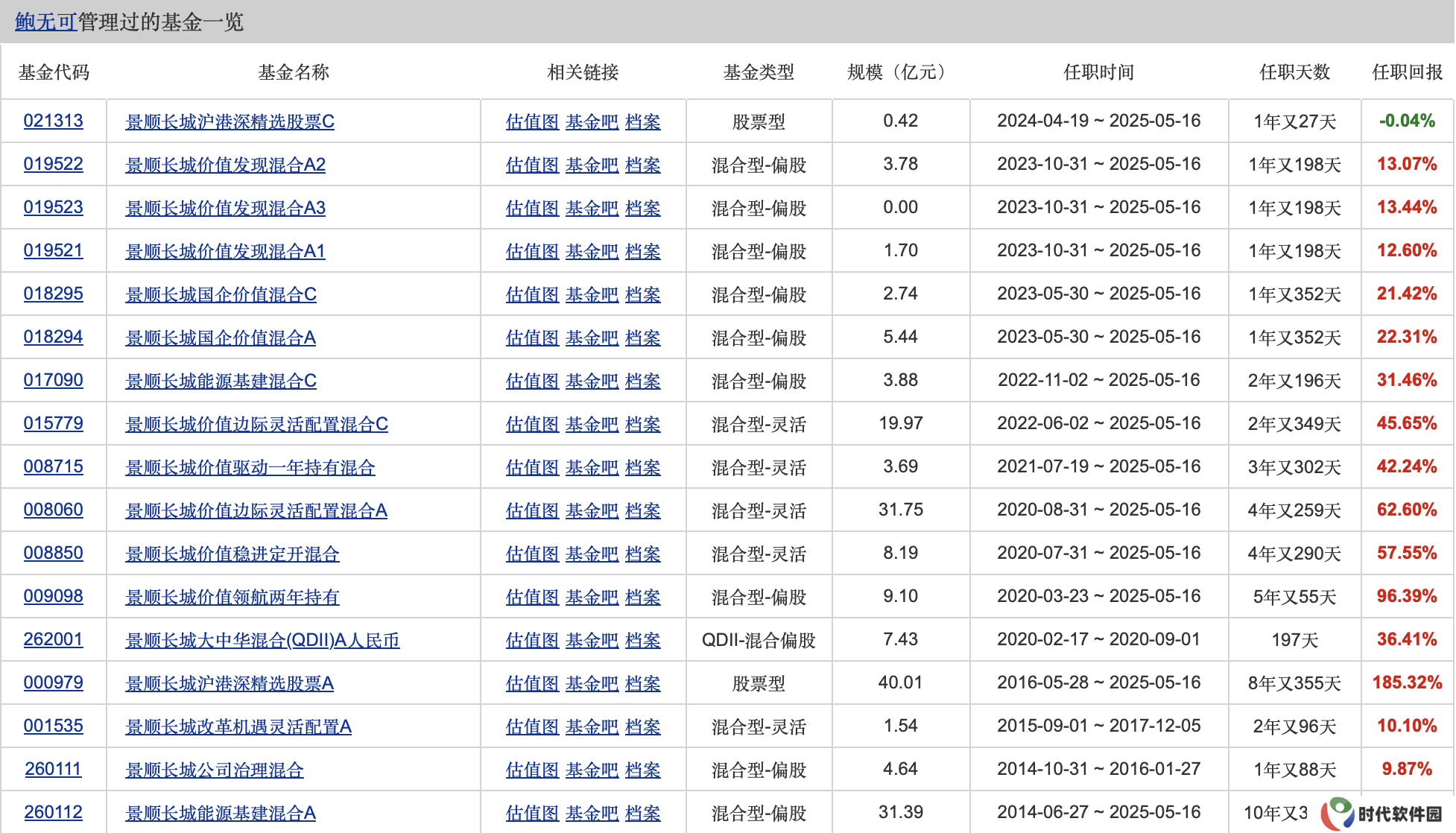Select the 96.39% return value
Image resolution: width=1456 pixels, height=833 pixels.
1408,596
